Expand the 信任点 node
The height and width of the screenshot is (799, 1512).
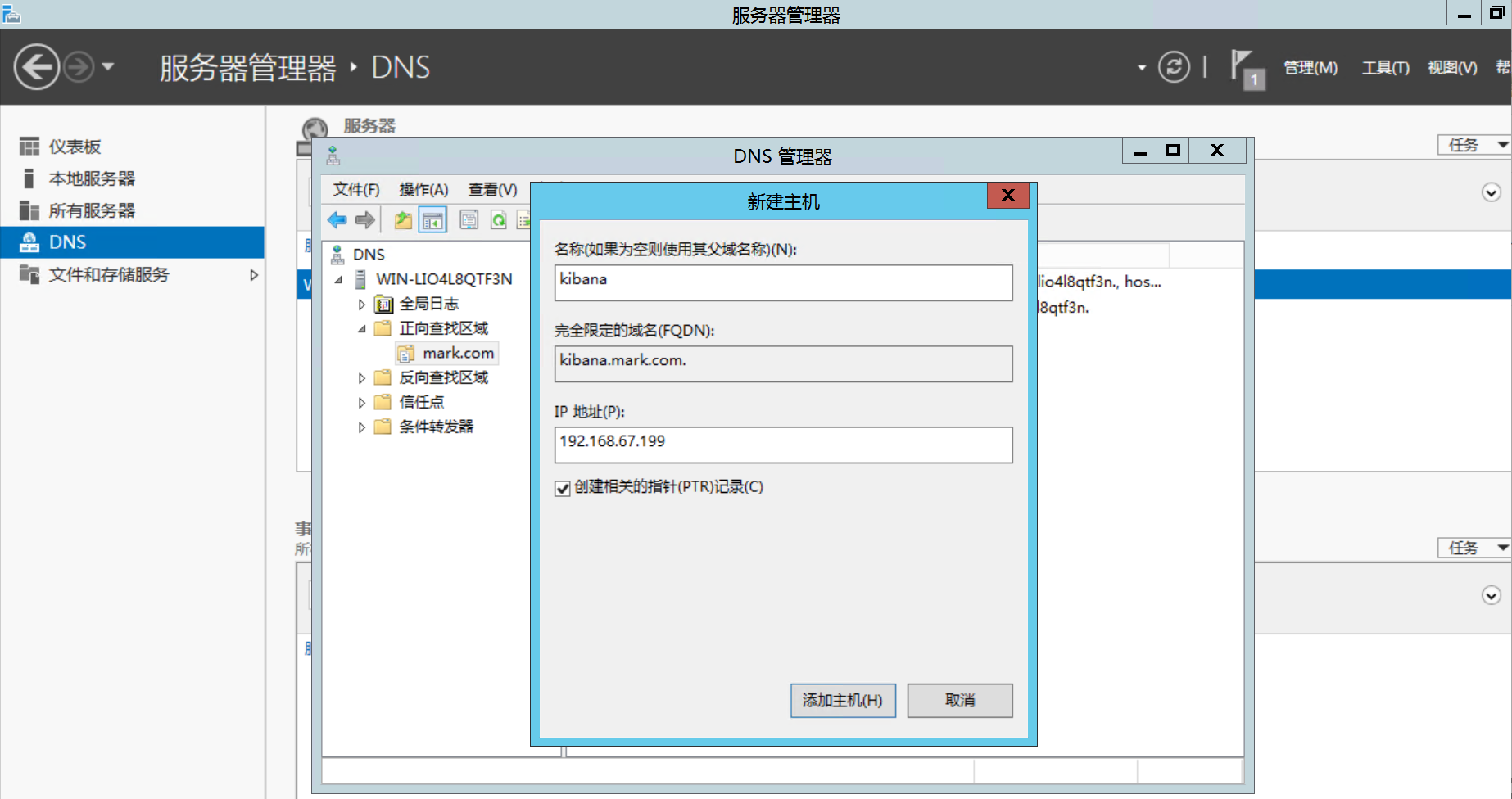[x=361, y=403]
